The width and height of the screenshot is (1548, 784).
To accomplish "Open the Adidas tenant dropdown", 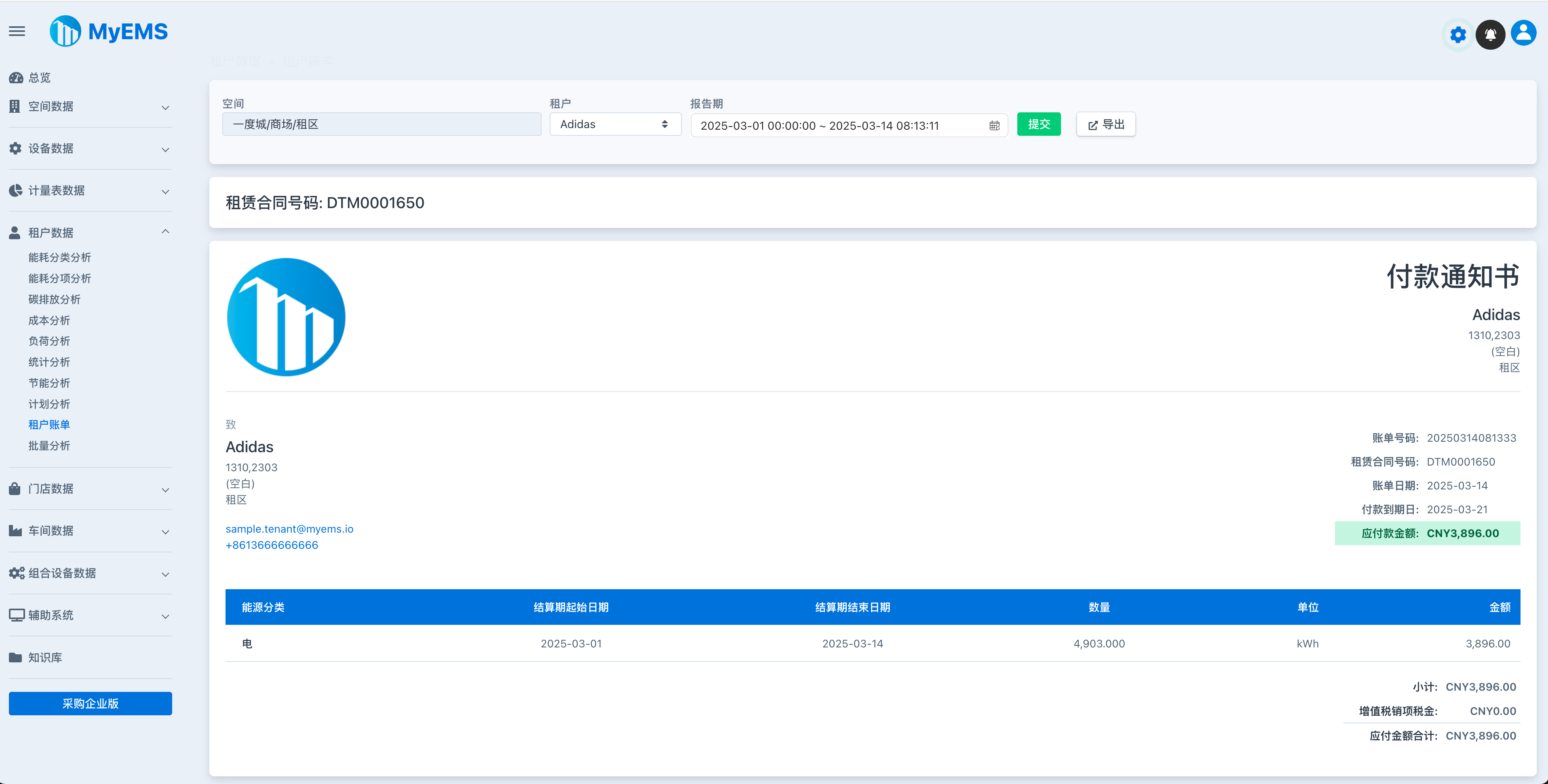I will click(615, 124).
